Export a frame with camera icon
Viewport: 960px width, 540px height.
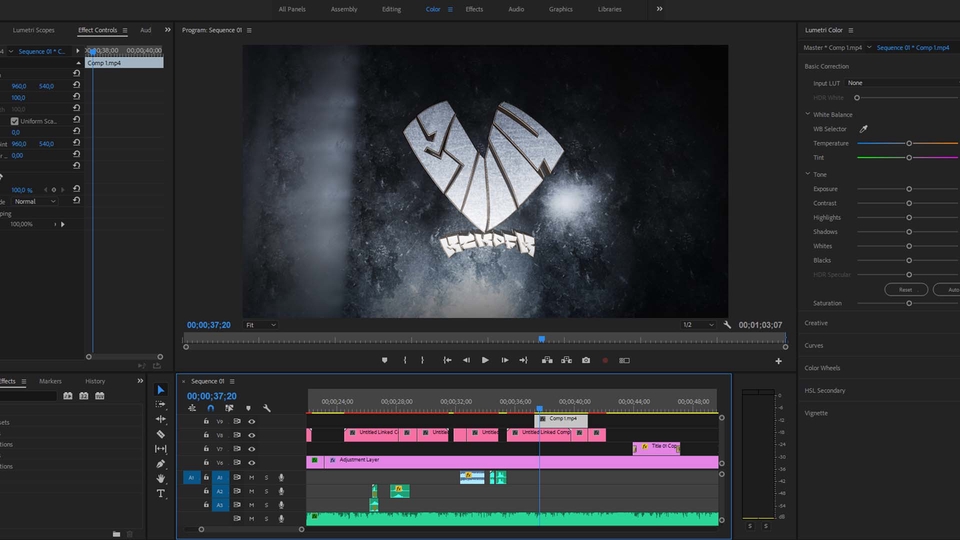point(586,361)
